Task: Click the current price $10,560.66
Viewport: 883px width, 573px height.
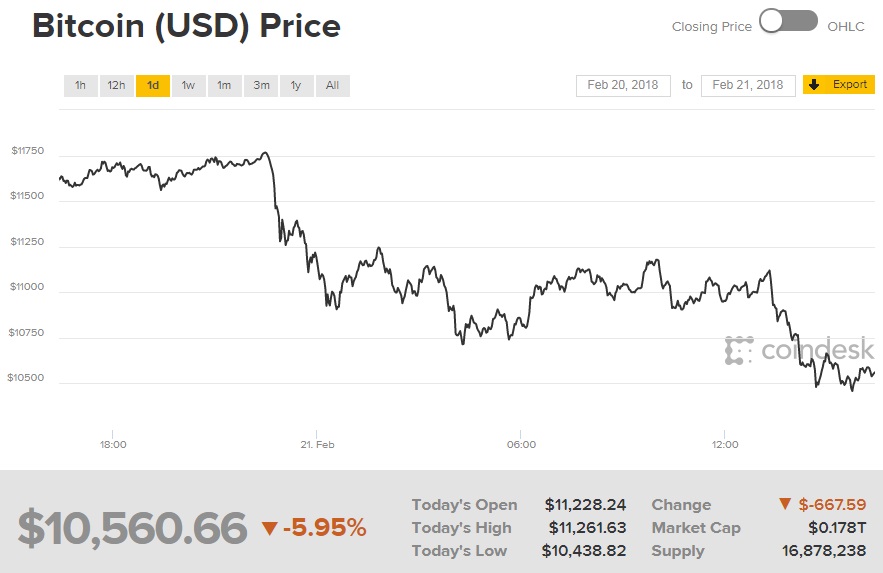Action: [x=131, y=527]
